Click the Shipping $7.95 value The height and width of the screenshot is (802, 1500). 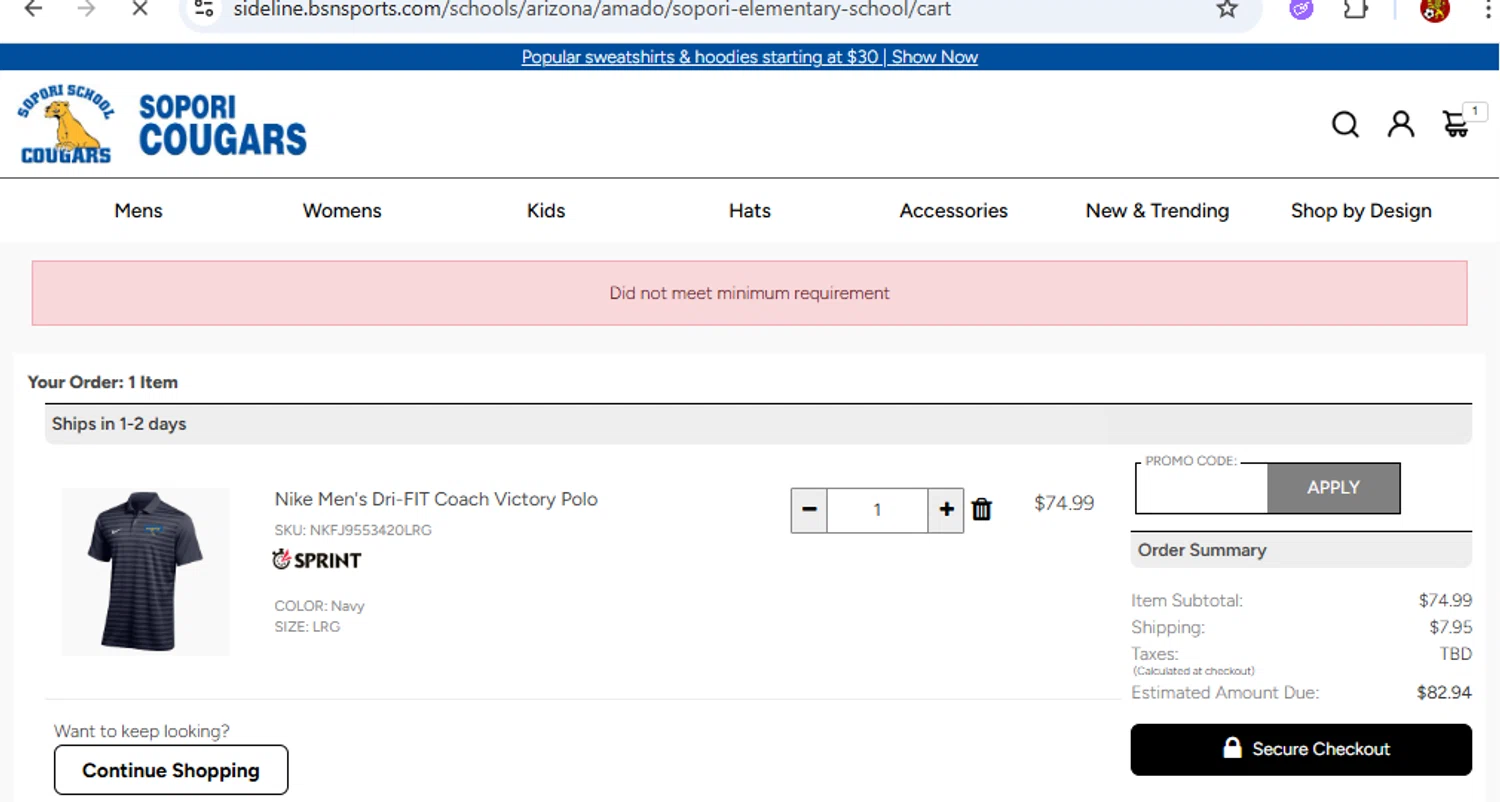point(1450,627)
